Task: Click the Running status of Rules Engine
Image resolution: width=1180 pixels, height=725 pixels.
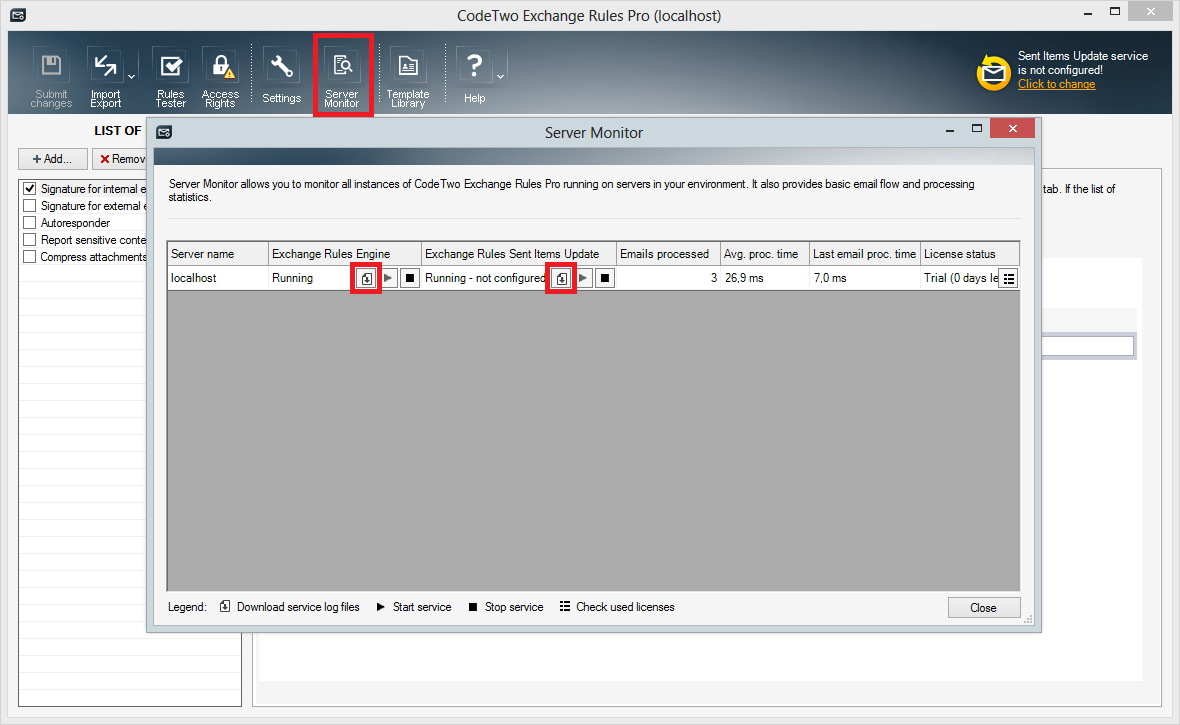Action: (292, 278)
